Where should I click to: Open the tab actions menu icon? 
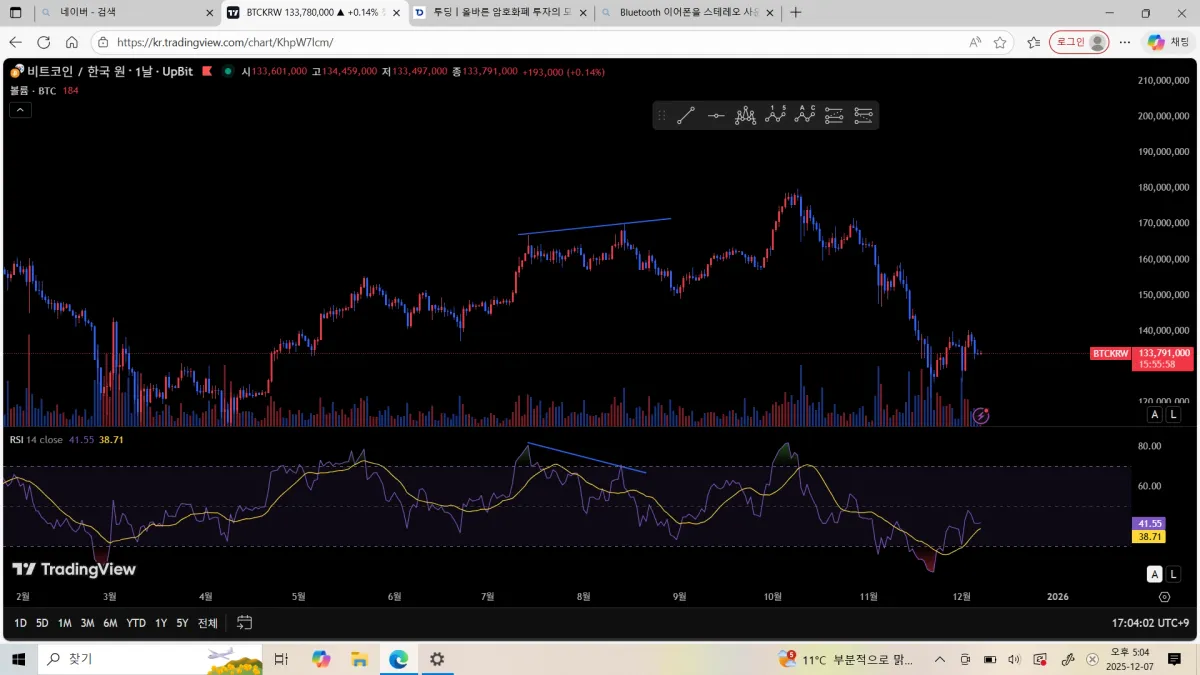click(x=16, y=13)
